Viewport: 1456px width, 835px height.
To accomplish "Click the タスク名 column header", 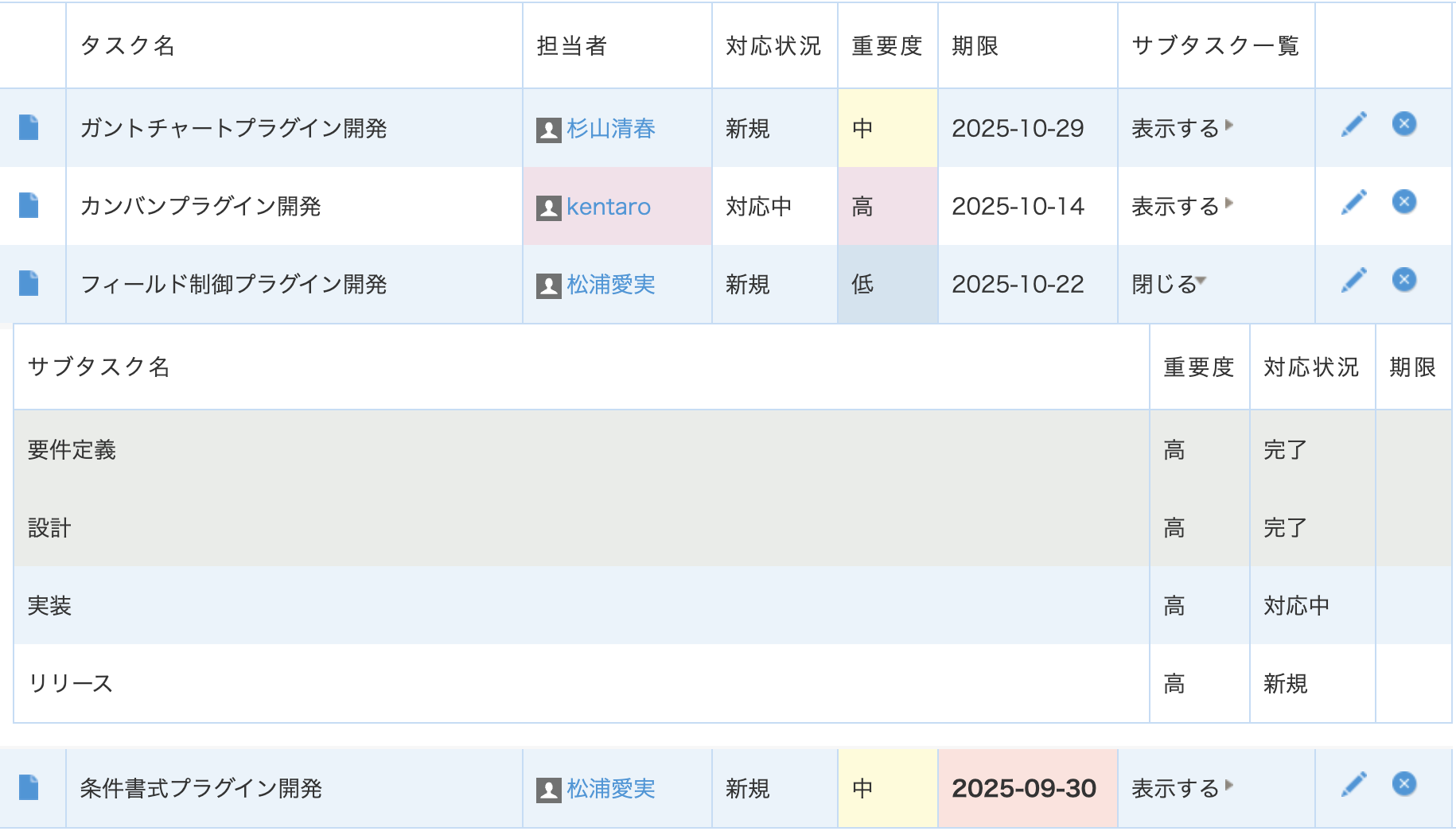I will [127, 46].
